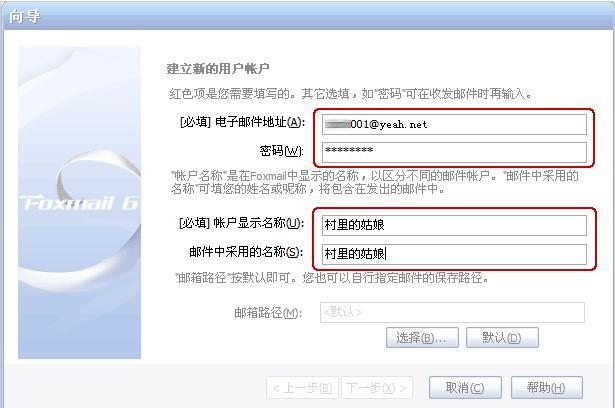
Task: Click the Foxmail 6 logo banner
Action: pos(79,202)
